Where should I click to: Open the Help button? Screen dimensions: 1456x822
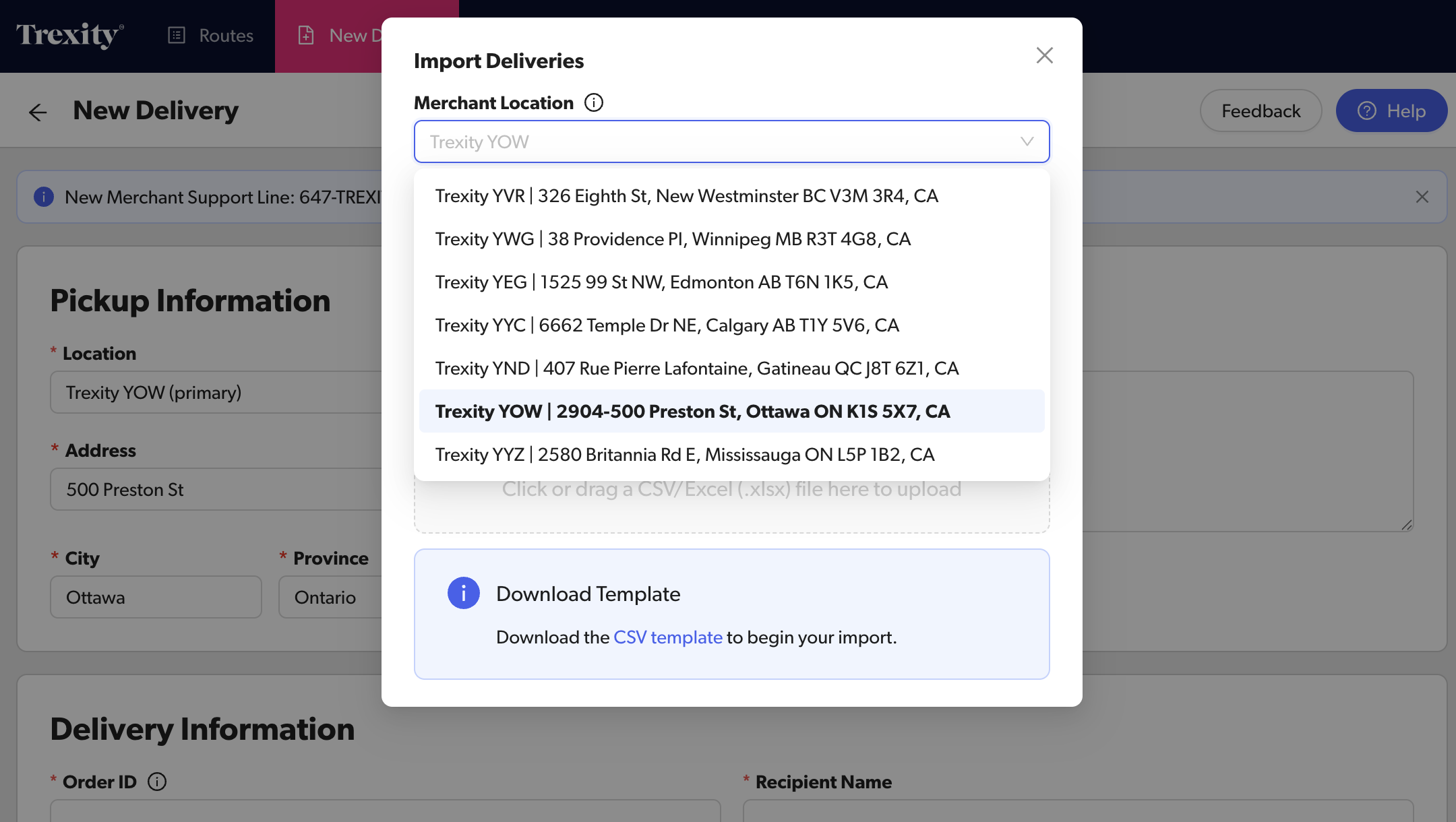pos(1391,110)
